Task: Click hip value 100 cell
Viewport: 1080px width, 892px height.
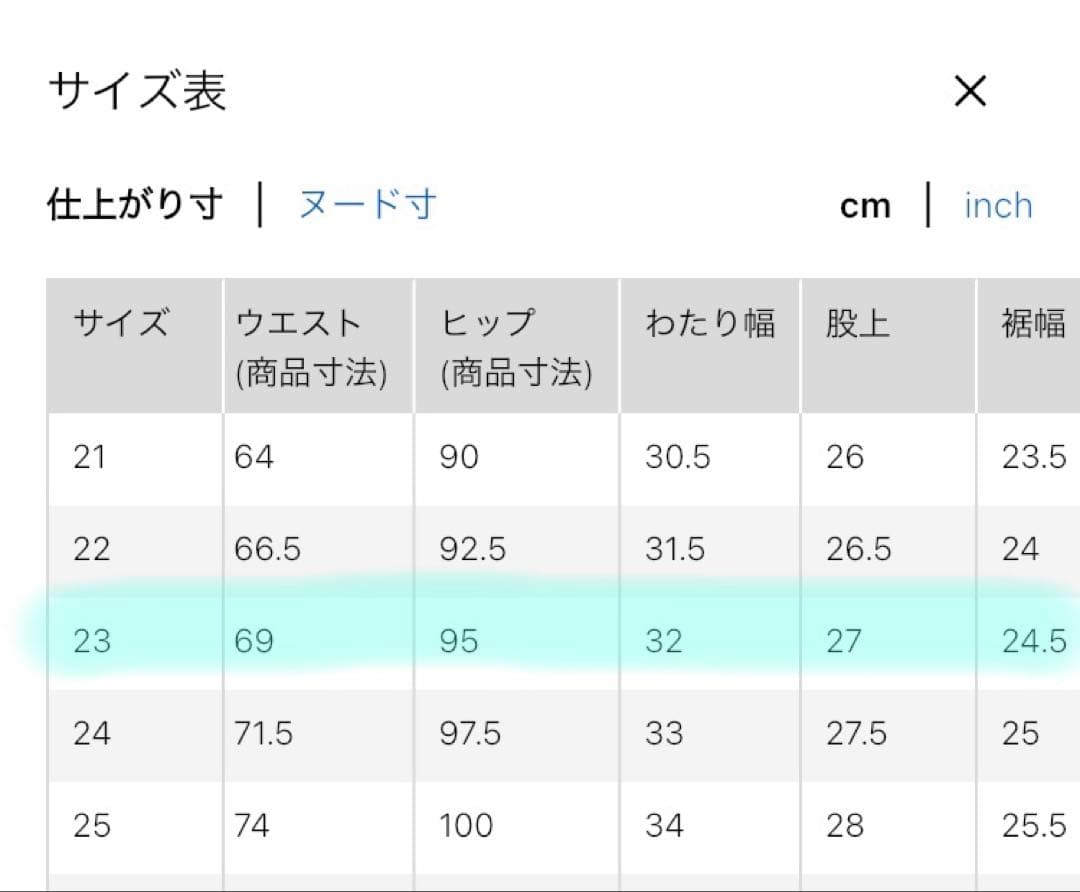Action: (517, 826)
